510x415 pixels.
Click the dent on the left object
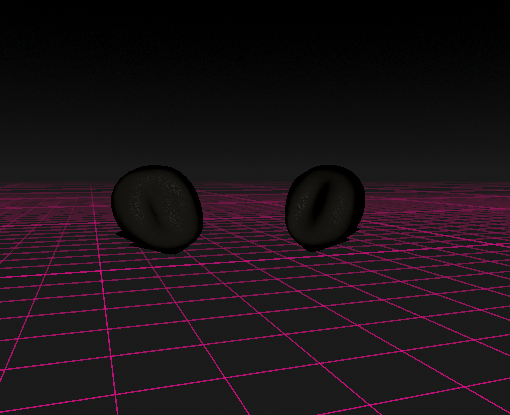pos(154,211)
